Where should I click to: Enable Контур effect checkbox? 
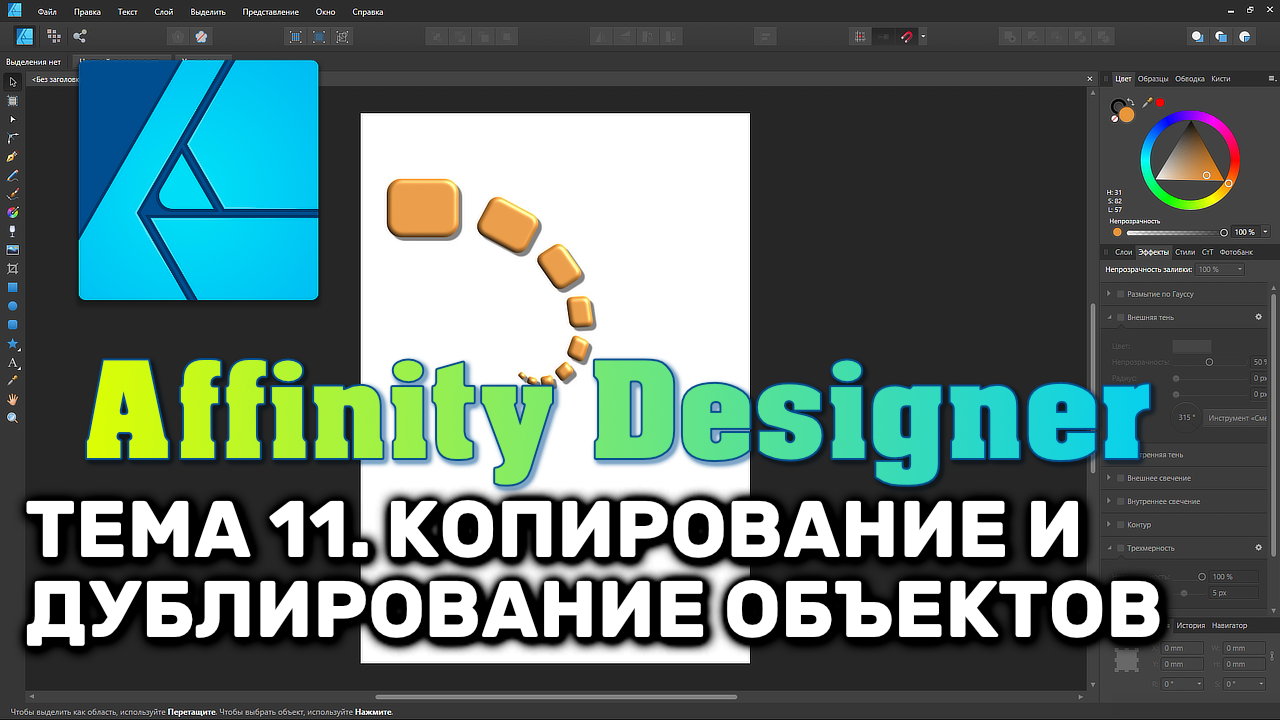click(x=1121, y=525)
